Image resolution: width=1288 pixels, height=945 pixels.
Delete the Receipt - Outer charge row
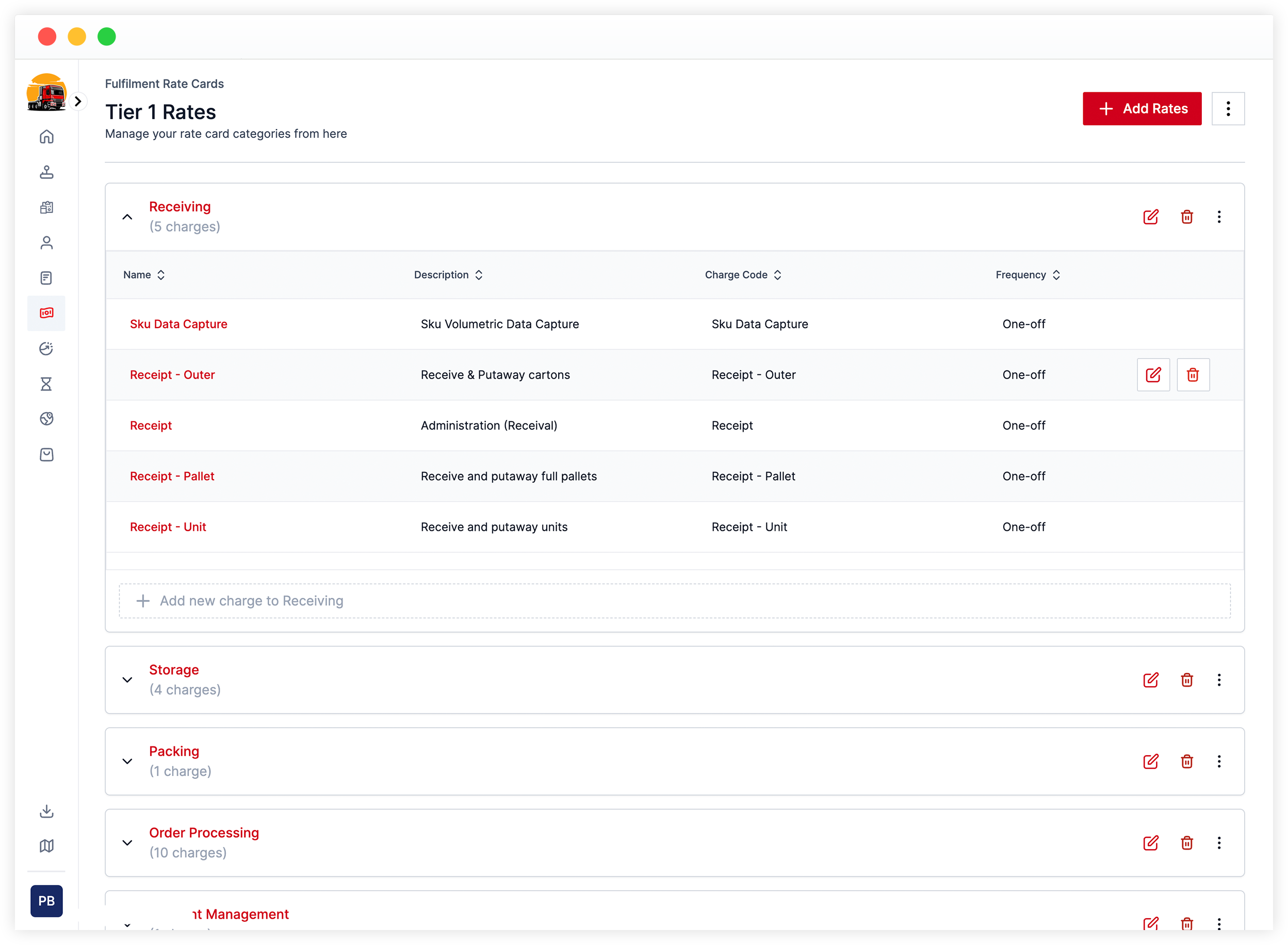(1193, 374)
